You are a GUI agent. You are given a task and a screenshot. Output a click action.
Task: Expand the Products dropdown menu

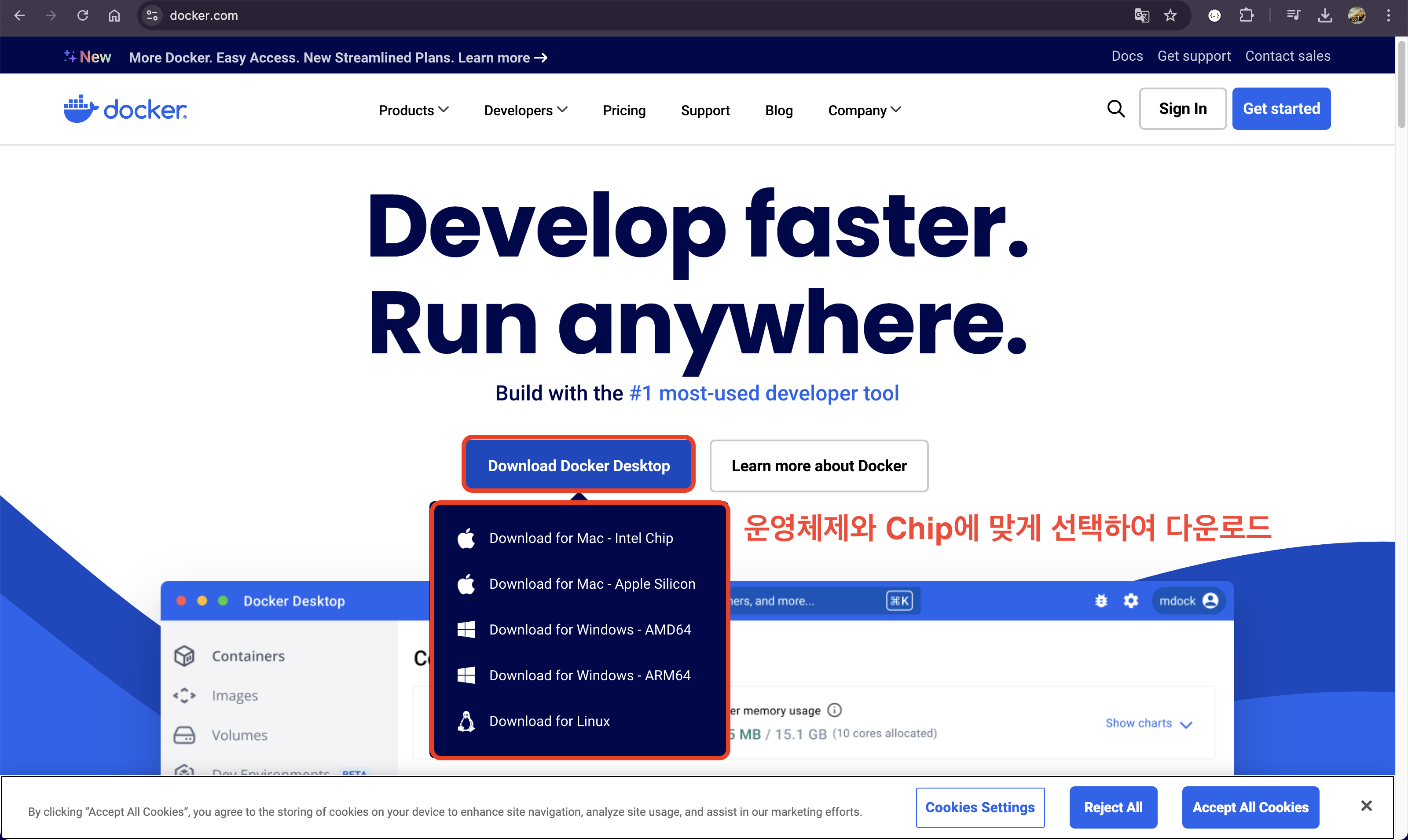point(413,110)
